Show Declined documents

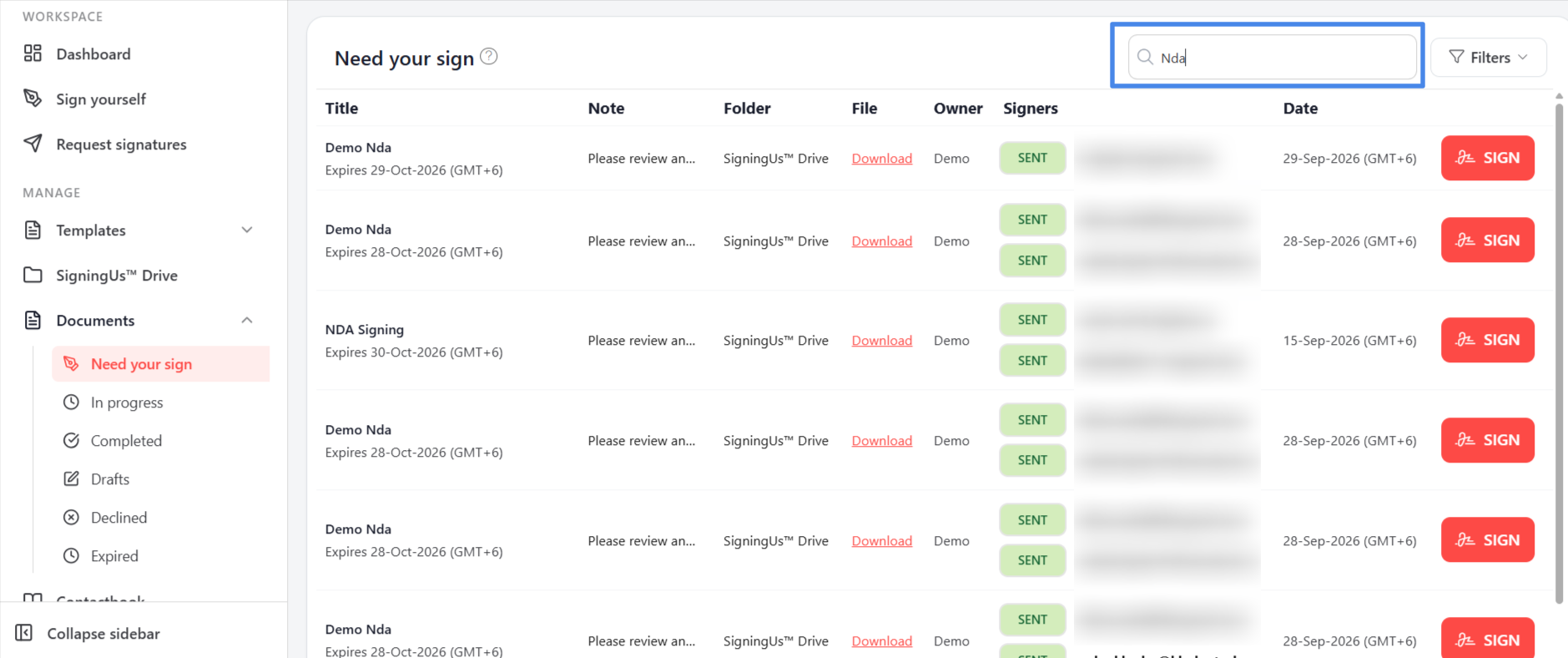[x=118, y=518]
